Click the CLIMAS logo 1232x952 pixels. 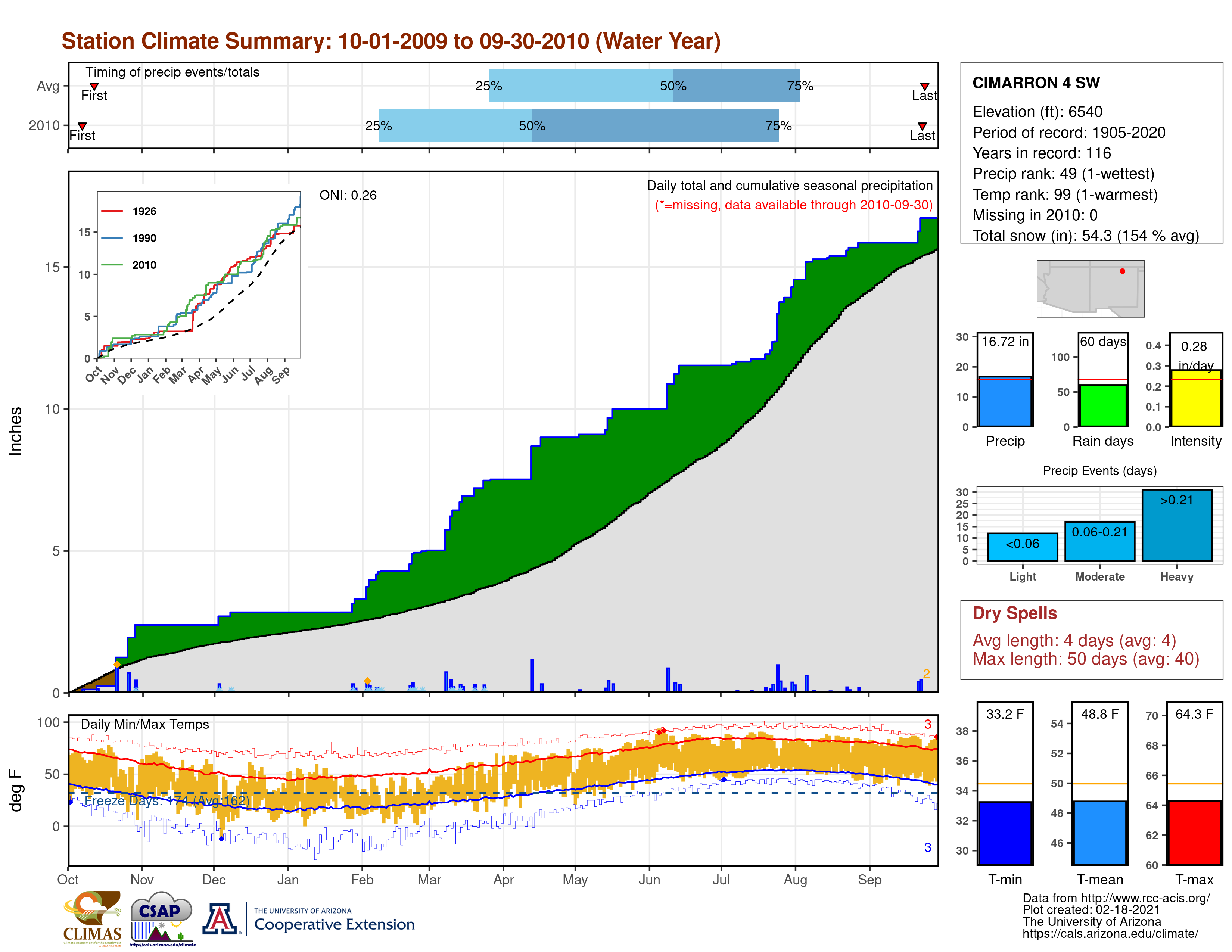pyautogui.click(x=92, y=918)
